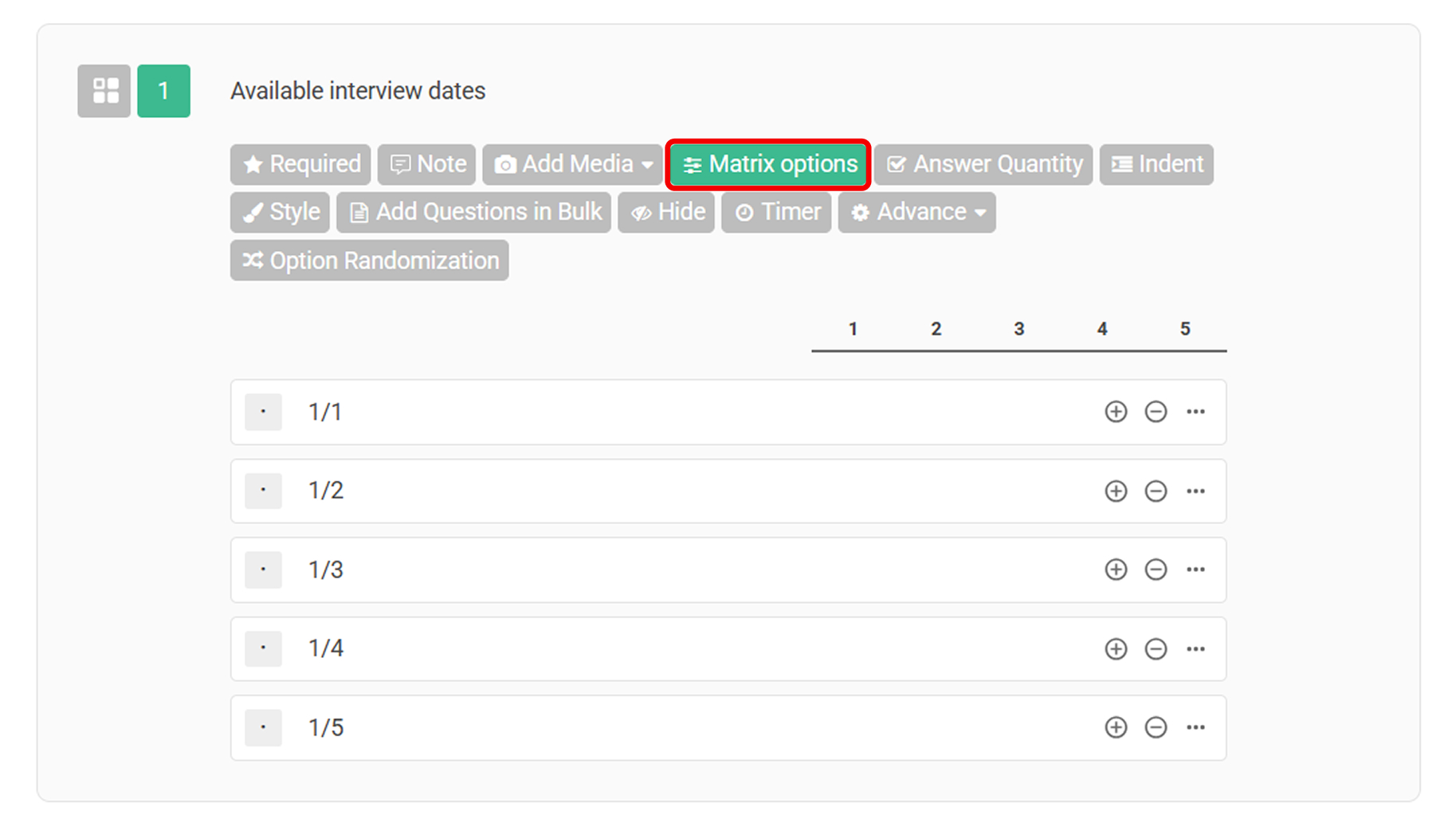Image resolution: width=1456 pixels, height=826 pixels.
Task: Click column header 3 in the matrix
Action: click(x=1019, y=328)
